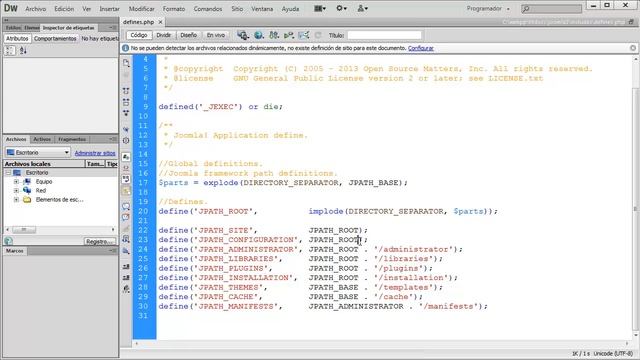Viewport: 640px width, 360px height.
Task: Click the Archivos locales column header
Action: tap(44, 164)
